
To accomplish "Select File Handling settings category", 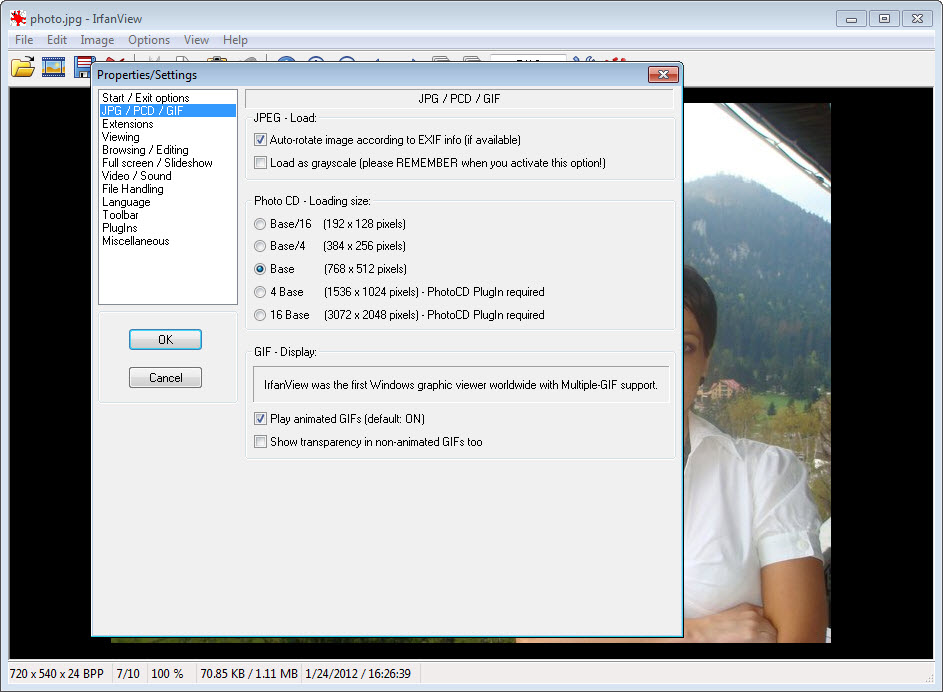I will 167,189.
